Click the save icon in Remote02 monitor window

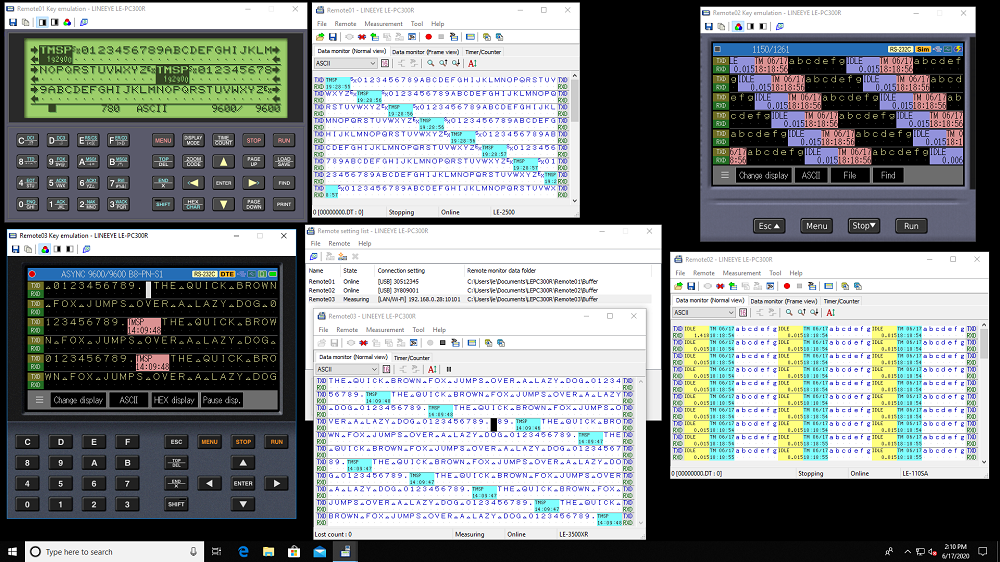coord(691,286)
